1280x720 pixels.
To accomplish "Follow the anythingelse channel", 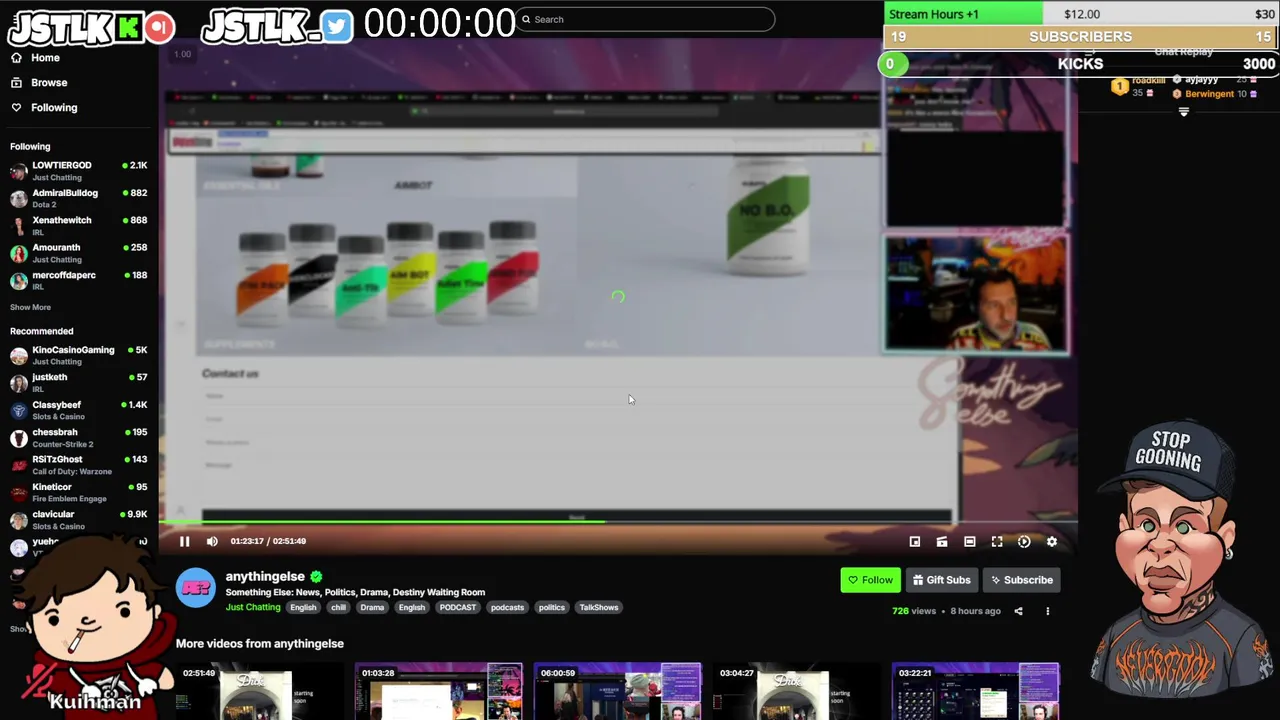I will 870,580.
